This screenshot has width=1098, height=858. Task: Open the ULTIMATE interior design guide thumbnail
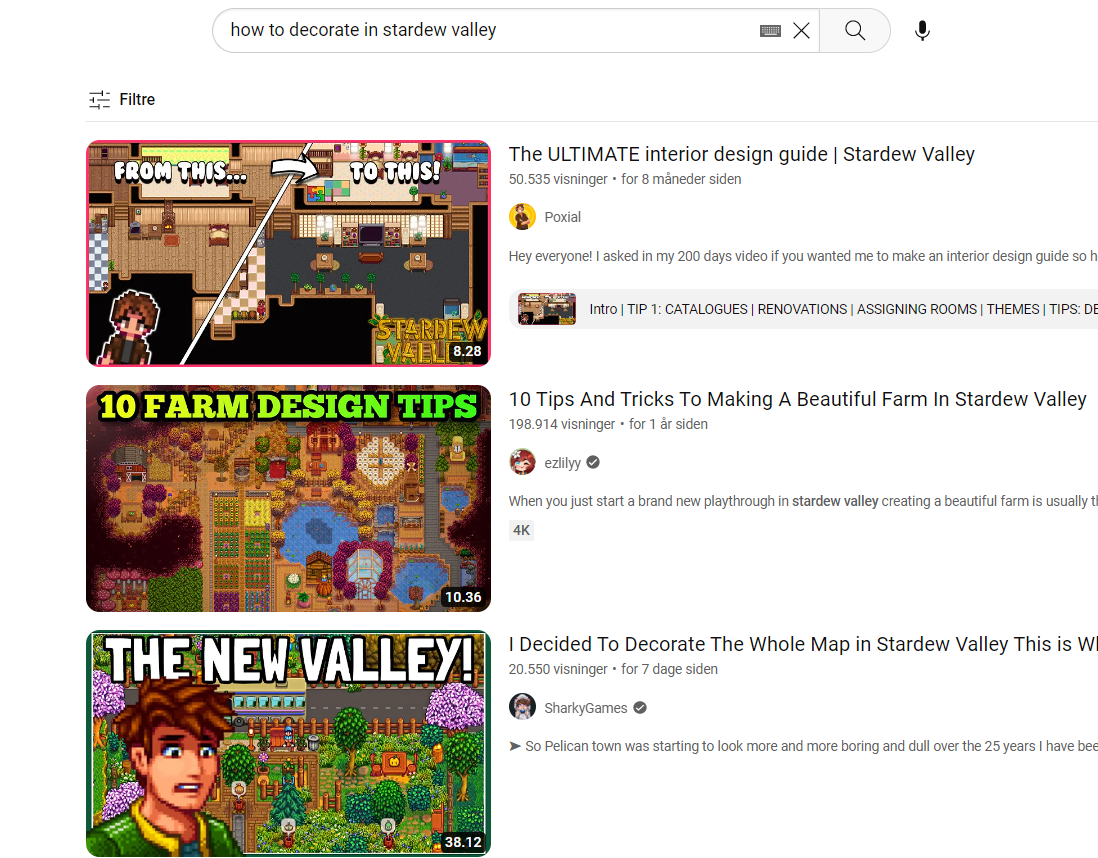(x=288, y=253)
